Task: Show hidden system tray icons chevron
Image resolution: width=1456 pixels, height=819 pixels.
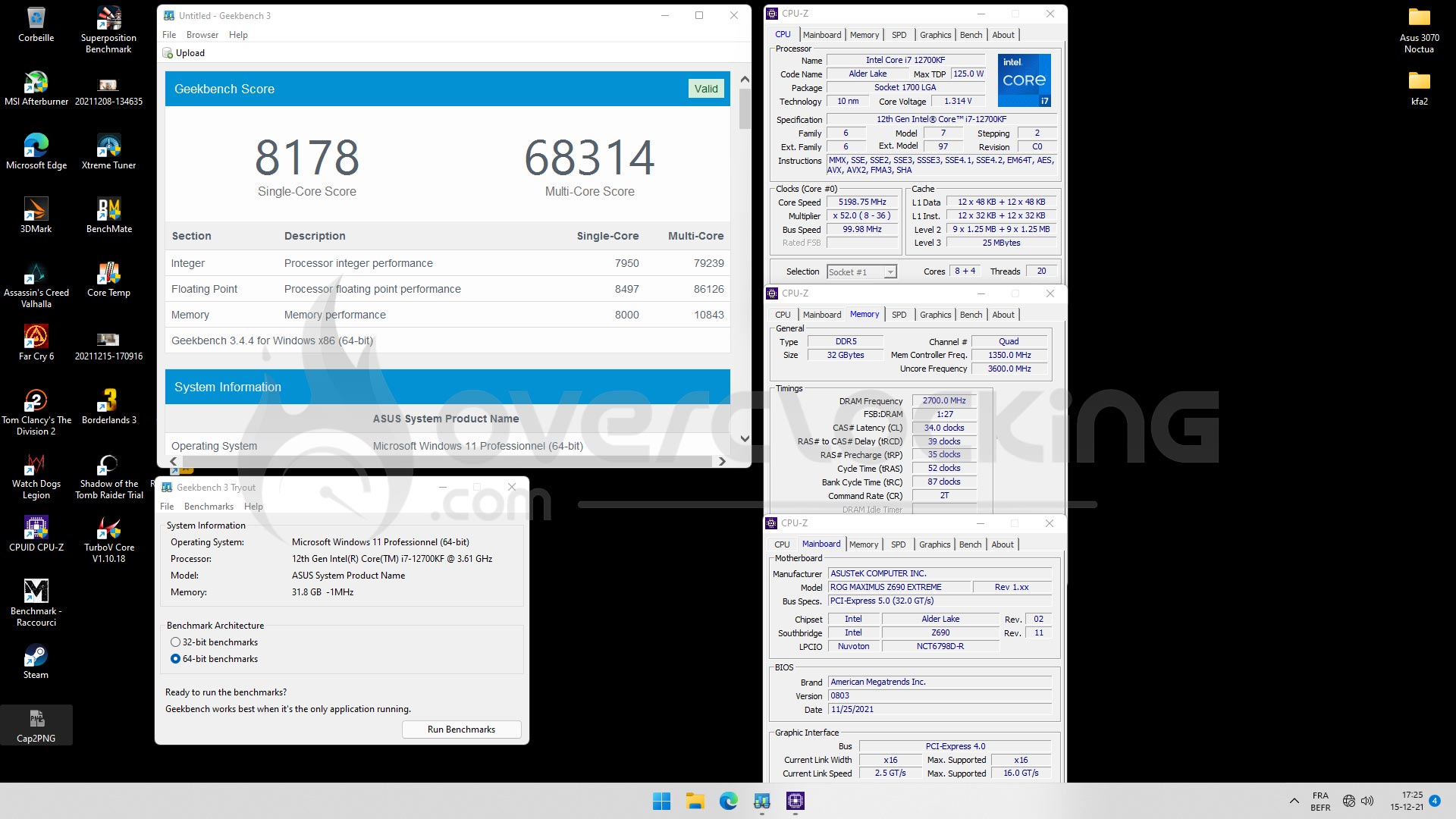Action: [x=1294, y=801]
